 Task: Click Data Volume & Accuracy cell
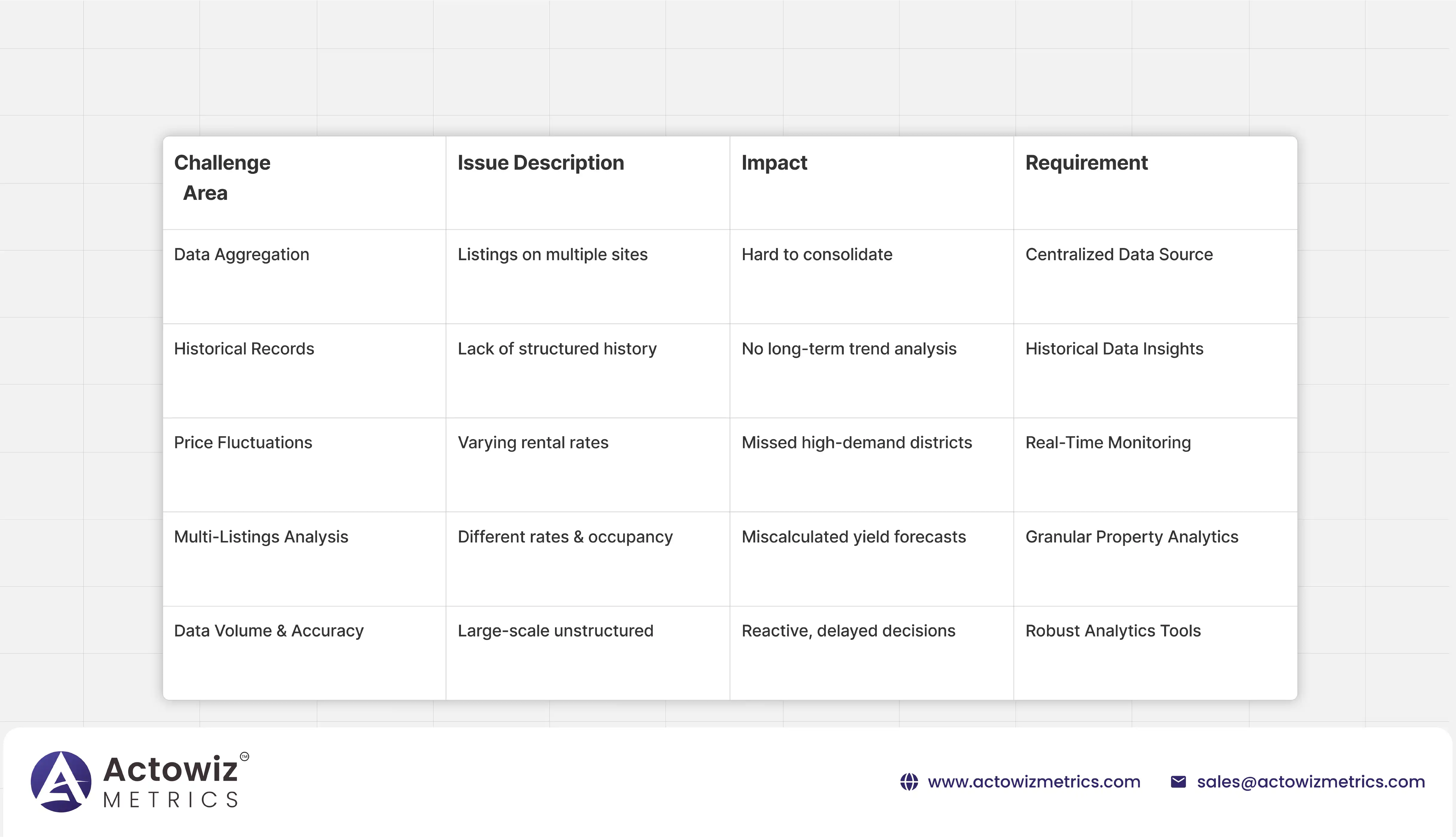[269, 631]
